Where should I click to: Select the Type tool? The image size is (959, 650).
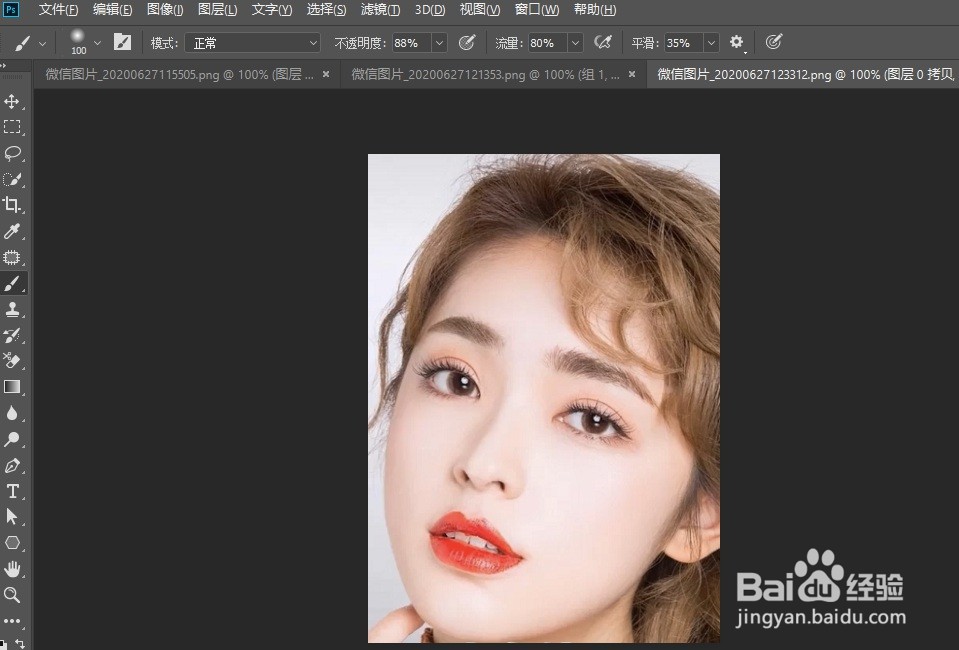coord(12,491)
